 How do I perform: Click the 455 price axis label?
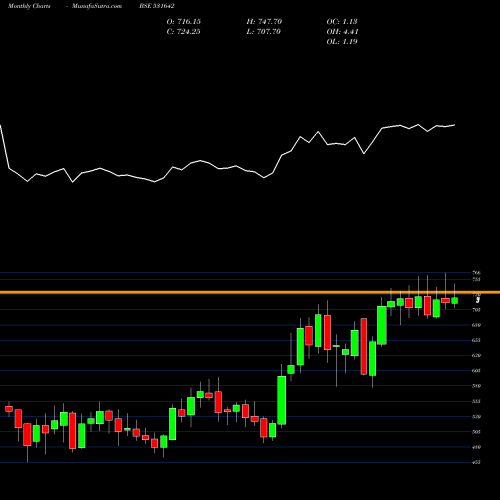(477, 462)
